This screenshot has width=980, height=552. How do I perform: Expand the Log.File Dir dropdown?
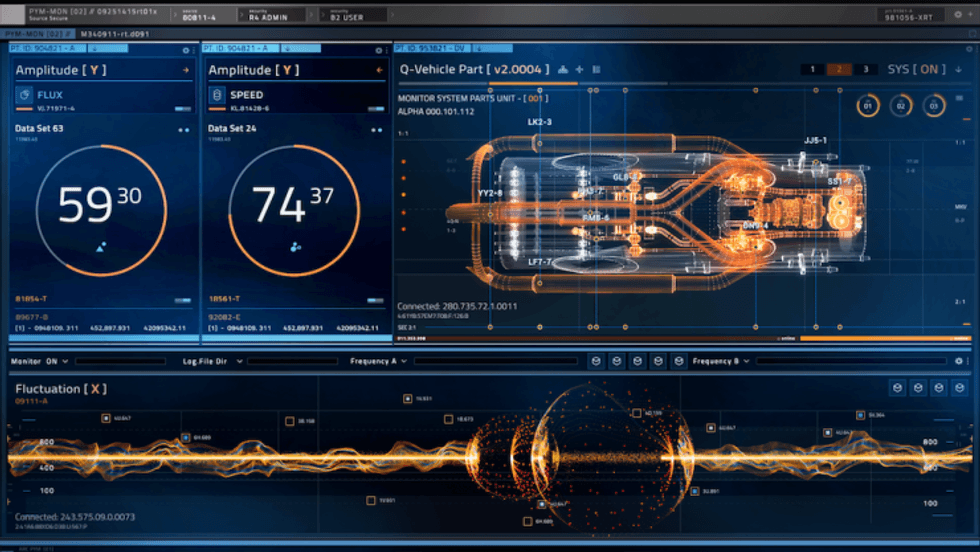(239, 361)
